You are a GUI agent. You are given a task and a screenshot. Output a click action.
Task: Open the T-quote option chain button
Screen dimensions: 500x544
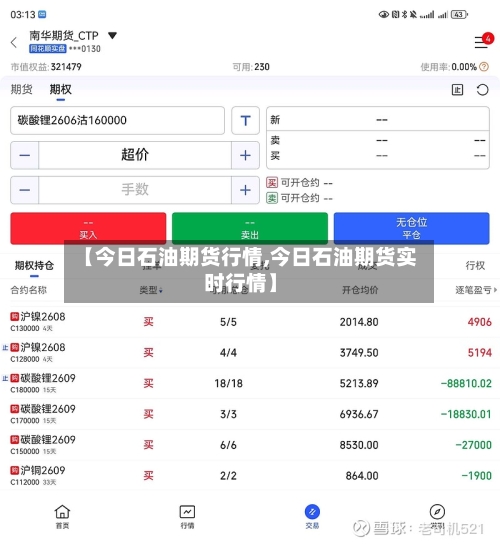pos(246,120)
